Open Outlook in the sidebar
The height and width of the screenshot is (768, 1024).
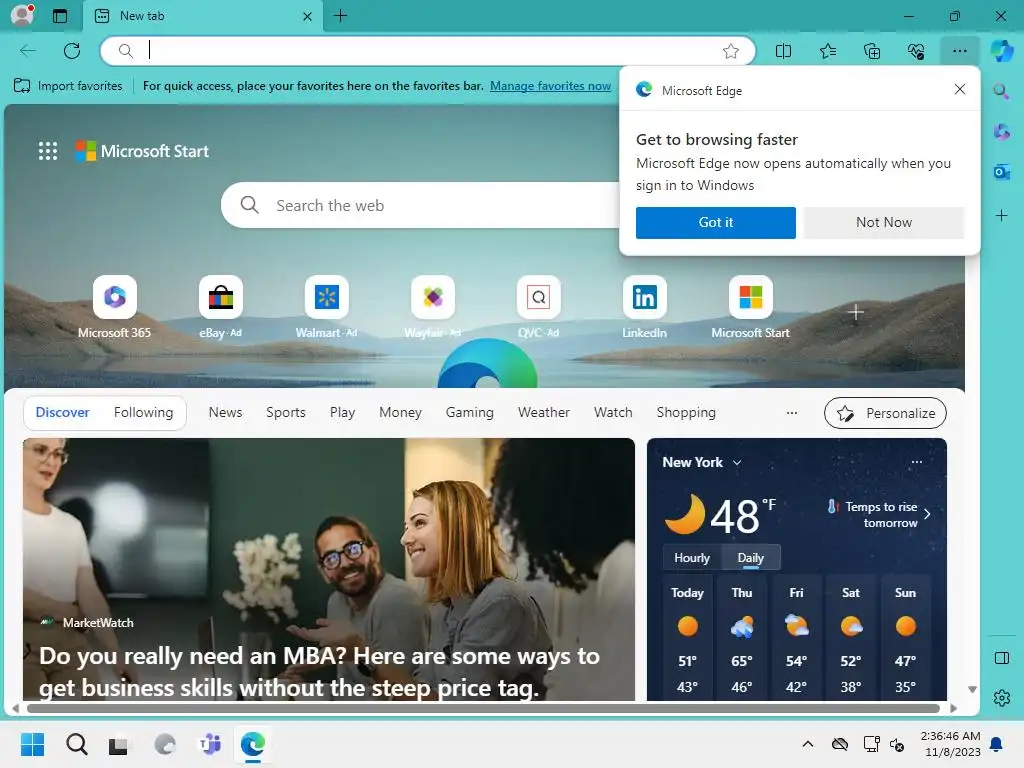[1001, 172]
